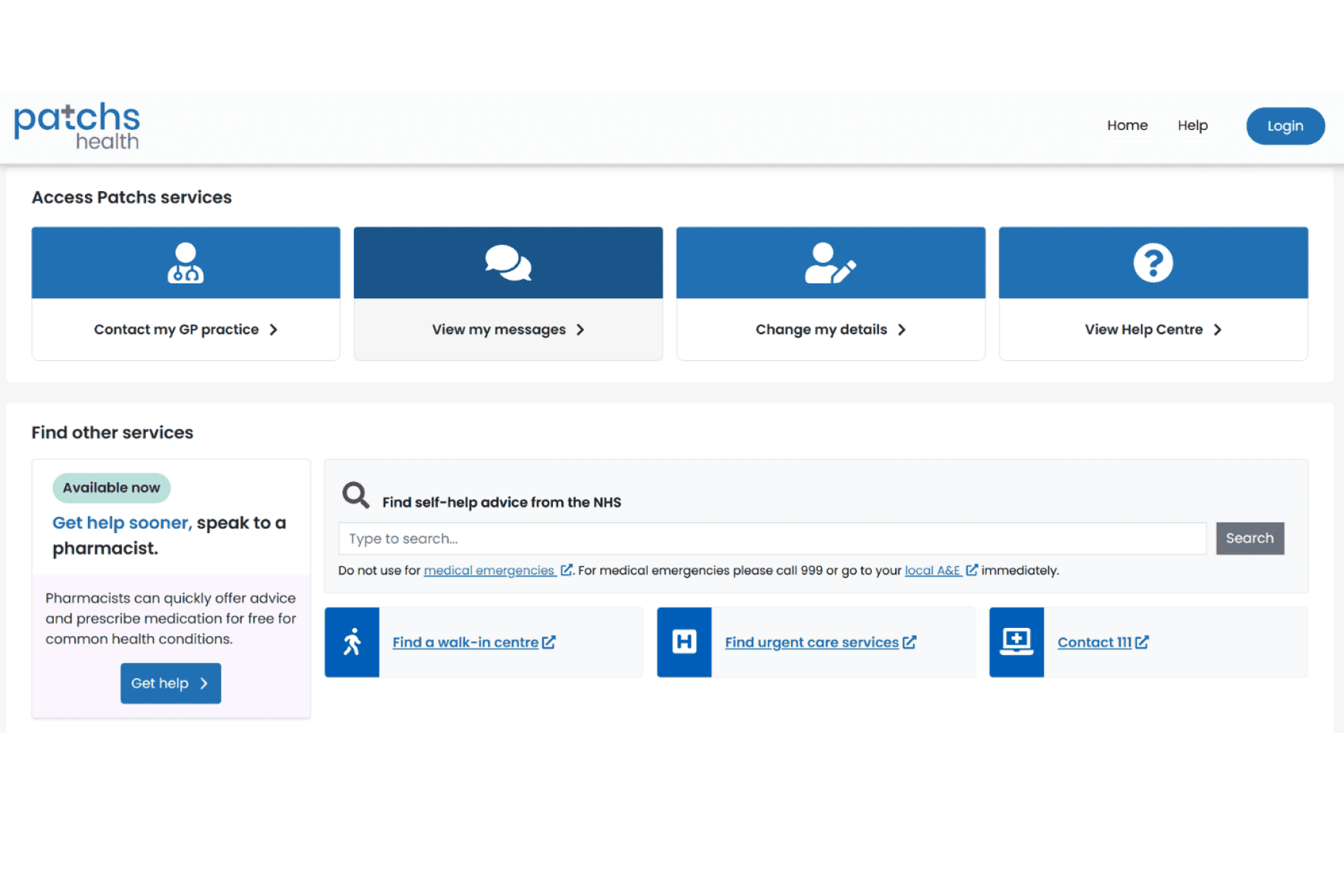Go to Home in top navigation
The width and height of the screenshot is (1344, 896).
[x=1127, y=126]
